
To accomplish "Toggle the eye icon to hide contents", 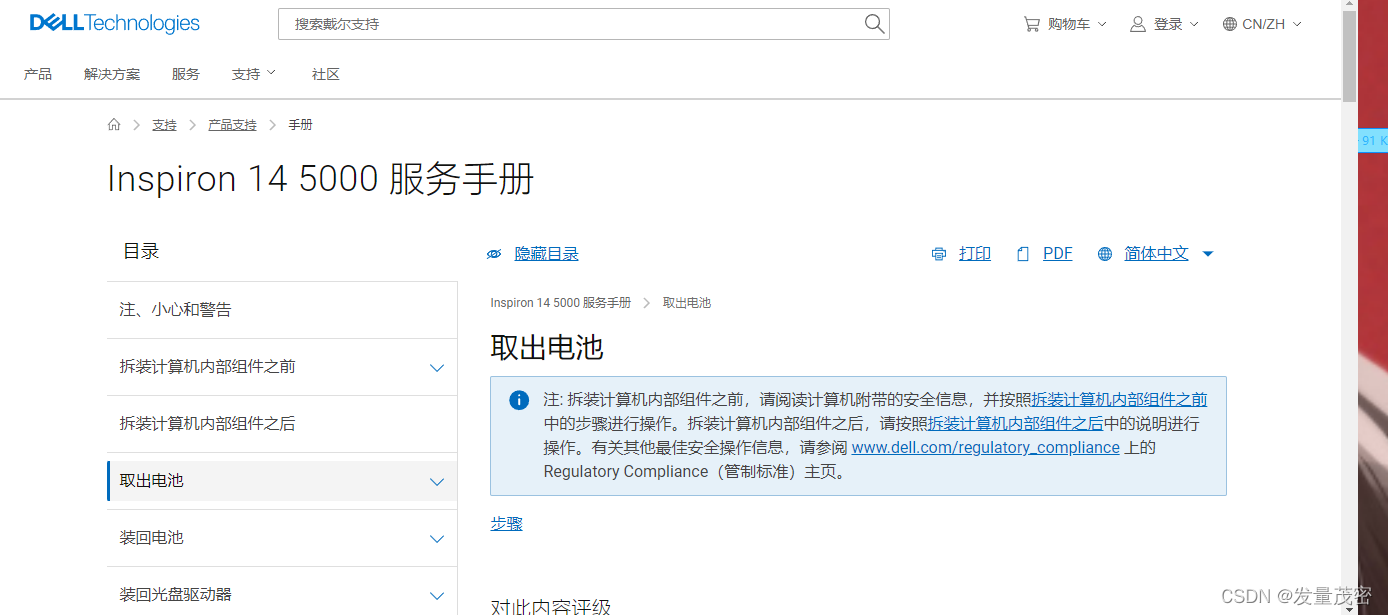I will click(x=494, y=254).
